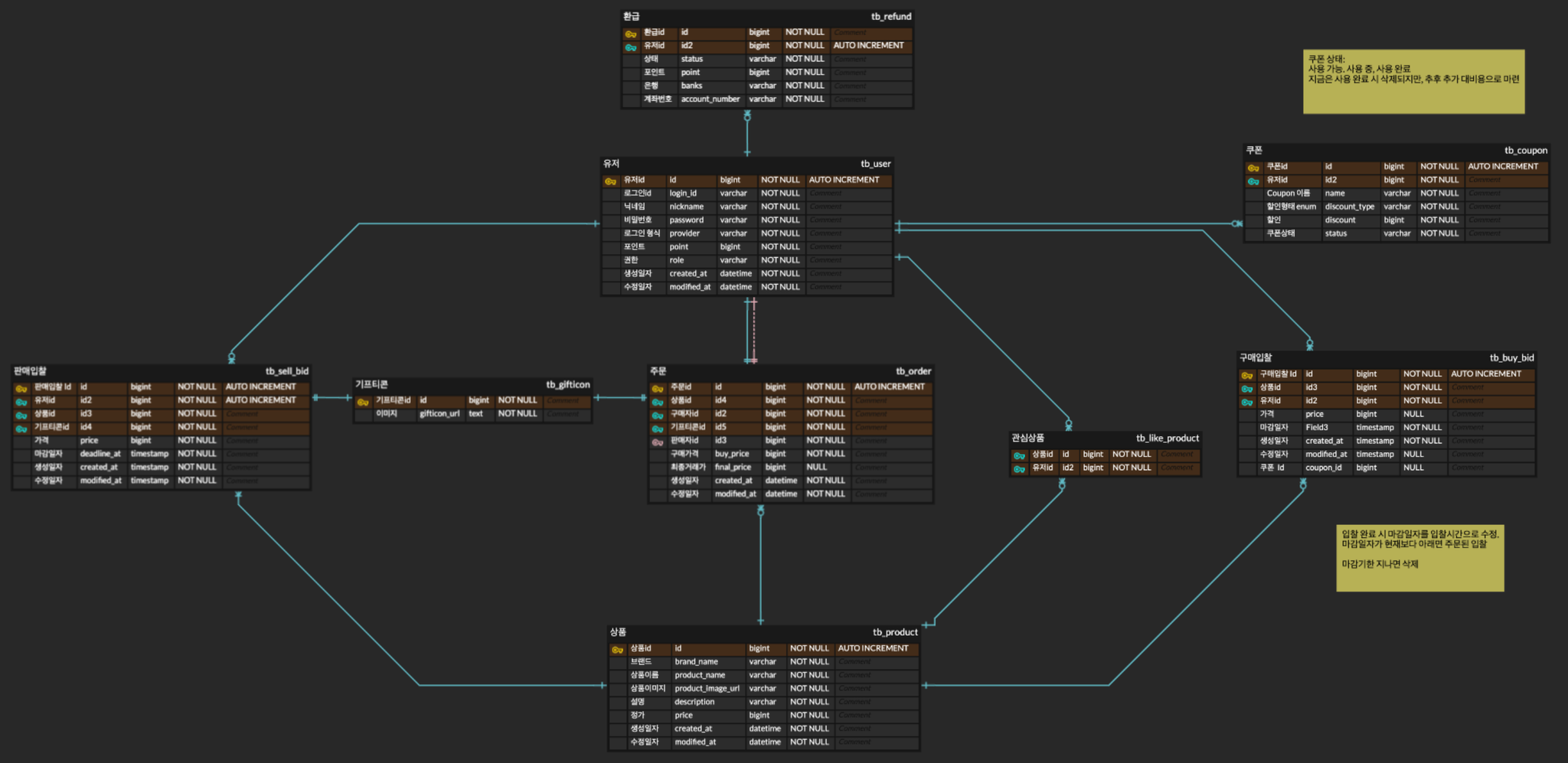This screenshot has width=1568, height=763.
Task: Select the tb_buy_bid table title
Action: click(1512, 357)
